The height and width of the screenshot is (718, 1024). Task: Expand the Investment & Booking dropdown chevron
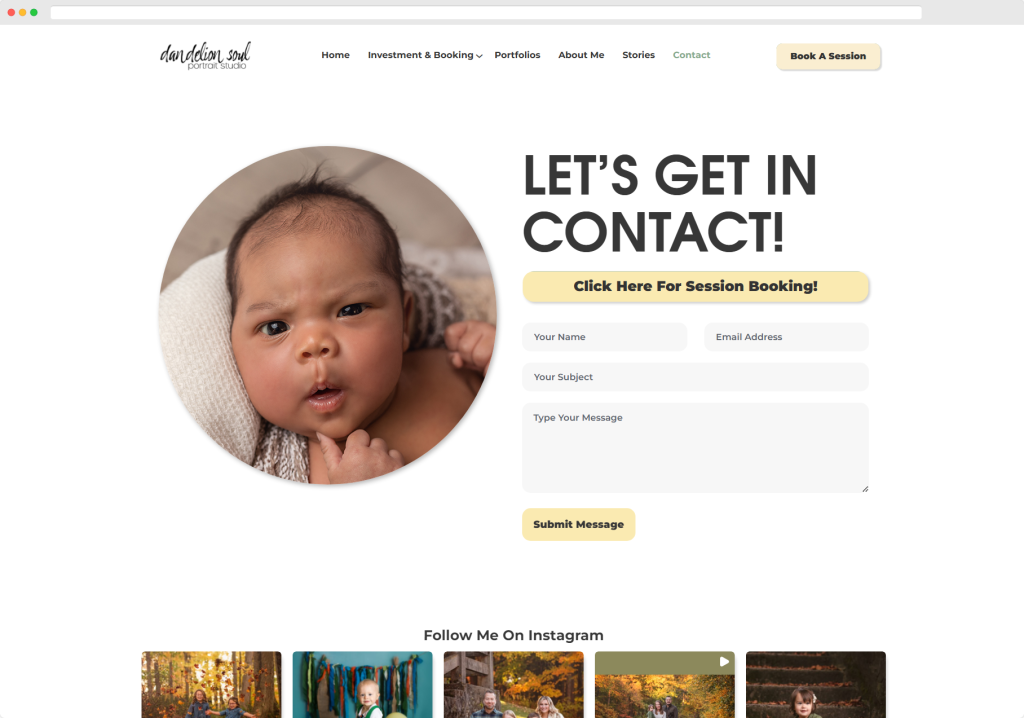479,56
